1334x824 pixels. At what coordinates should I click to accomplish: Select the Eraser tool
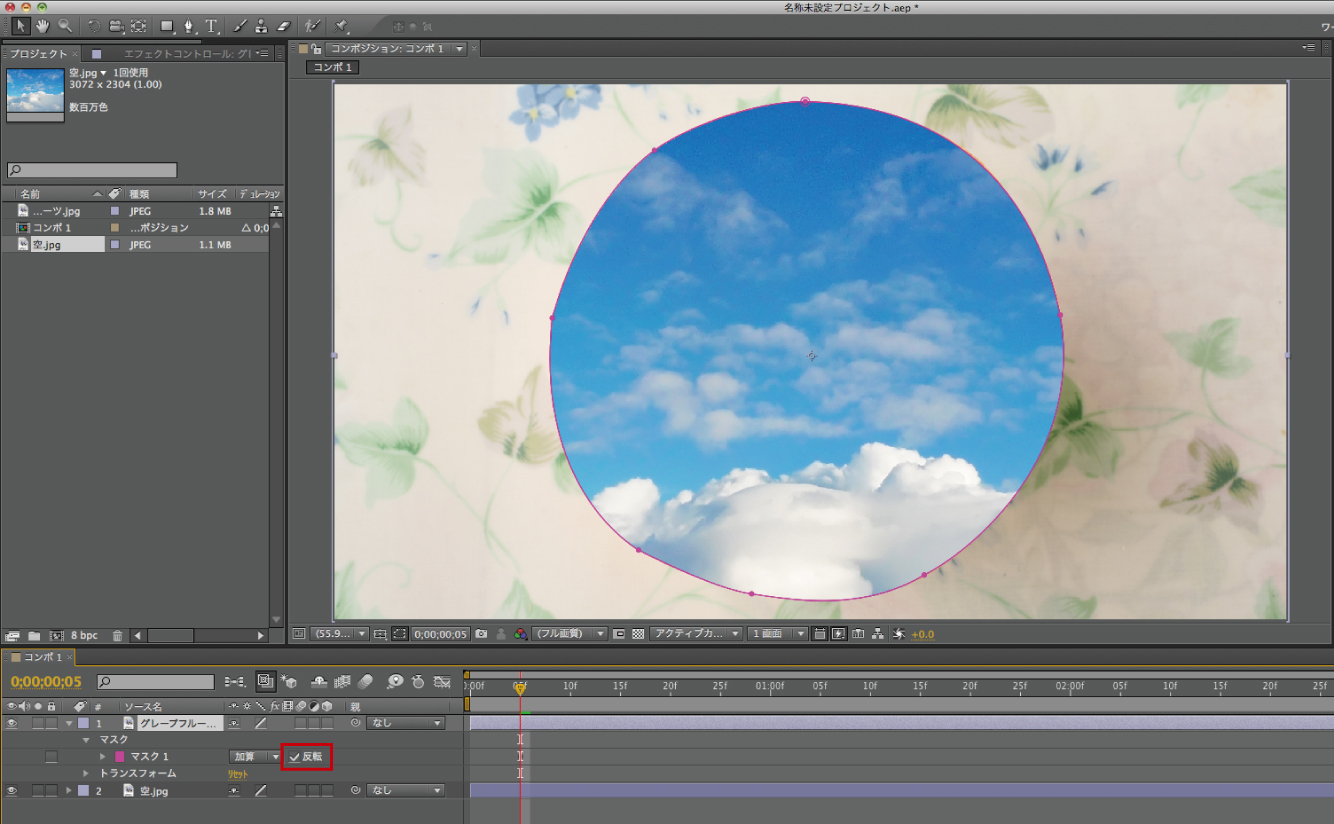(282, 26)
